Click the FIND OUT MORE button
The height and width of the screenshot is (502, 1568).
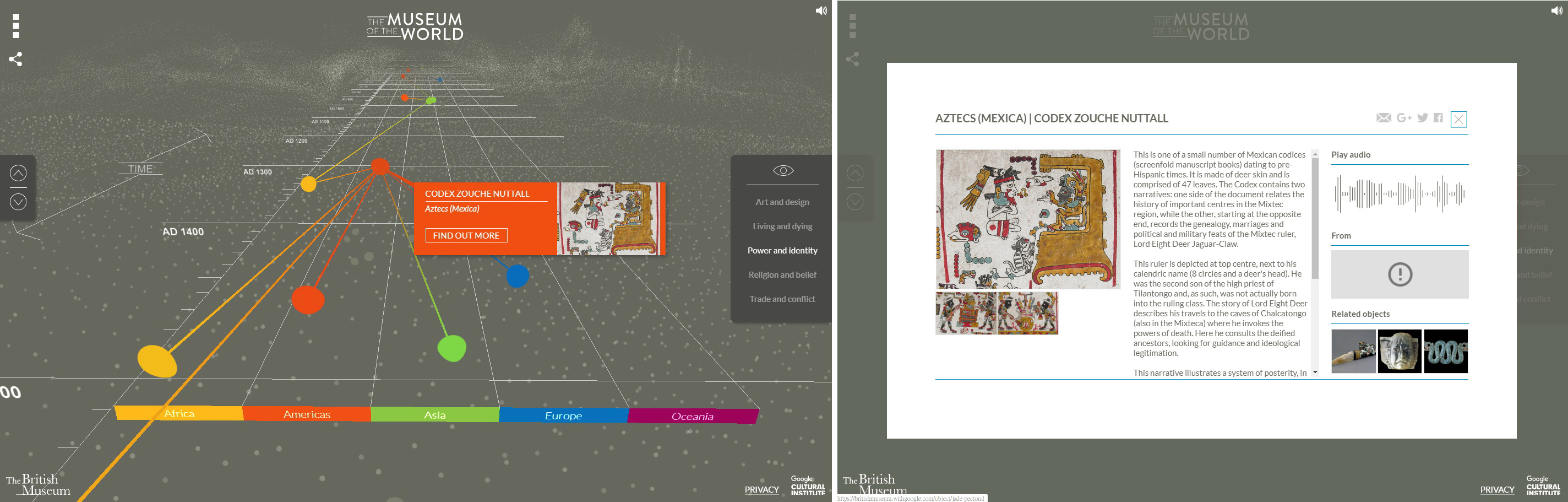point(466,235)
